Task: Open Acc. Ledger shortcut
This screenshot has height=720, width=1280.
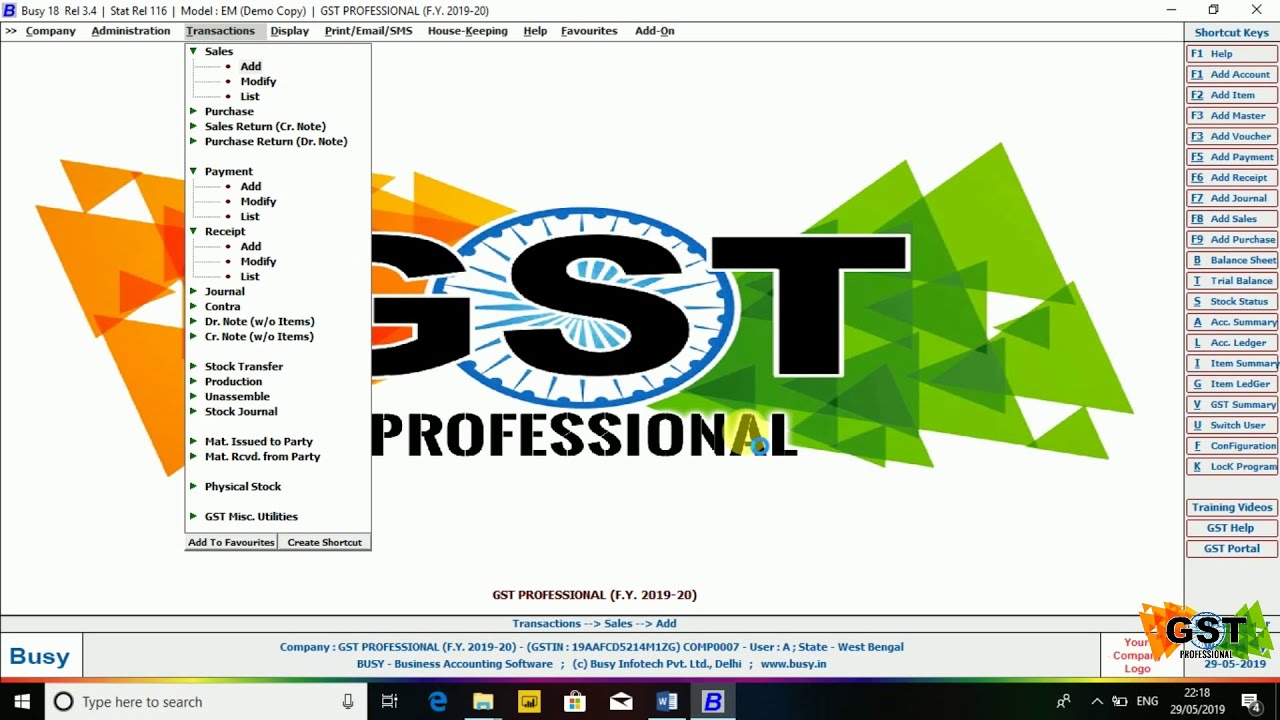Action: [x=1231, y=343]
